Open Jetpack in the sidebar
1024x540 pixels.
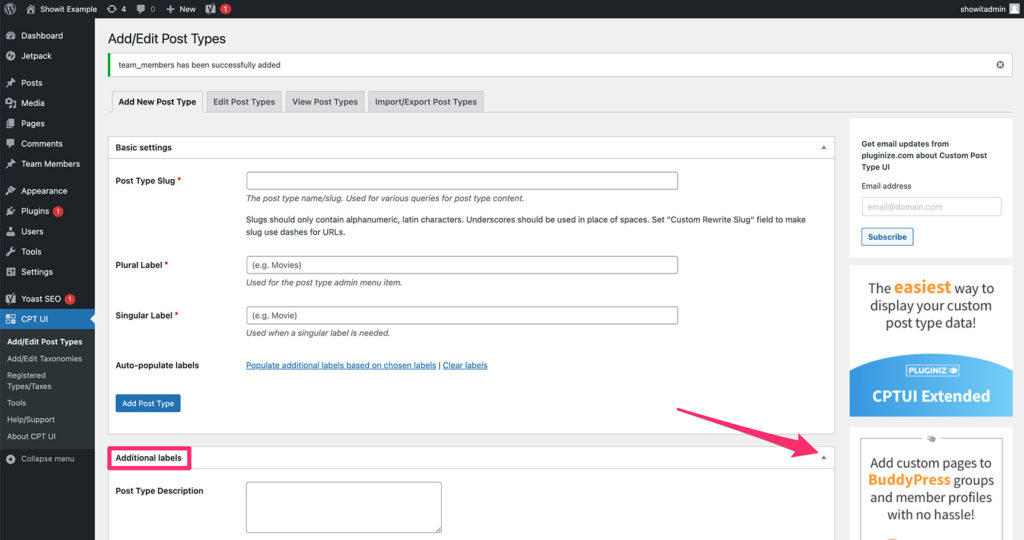[x=37, y=56]
